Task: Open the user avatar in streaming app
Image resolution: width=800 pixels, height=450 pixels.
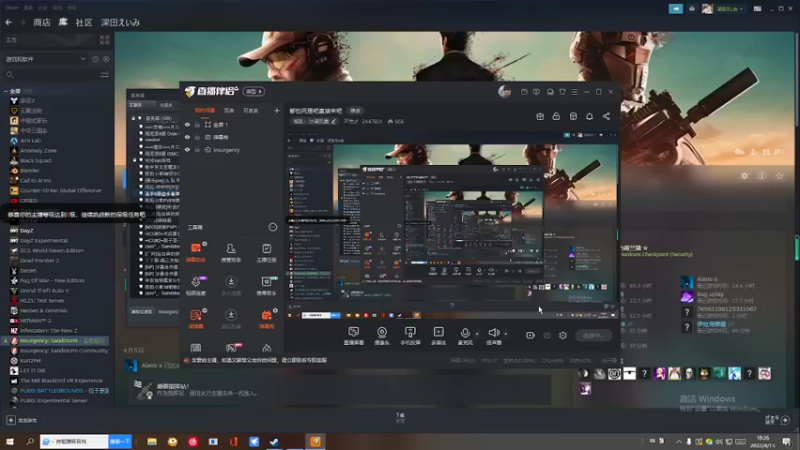Action: (505, 91)
